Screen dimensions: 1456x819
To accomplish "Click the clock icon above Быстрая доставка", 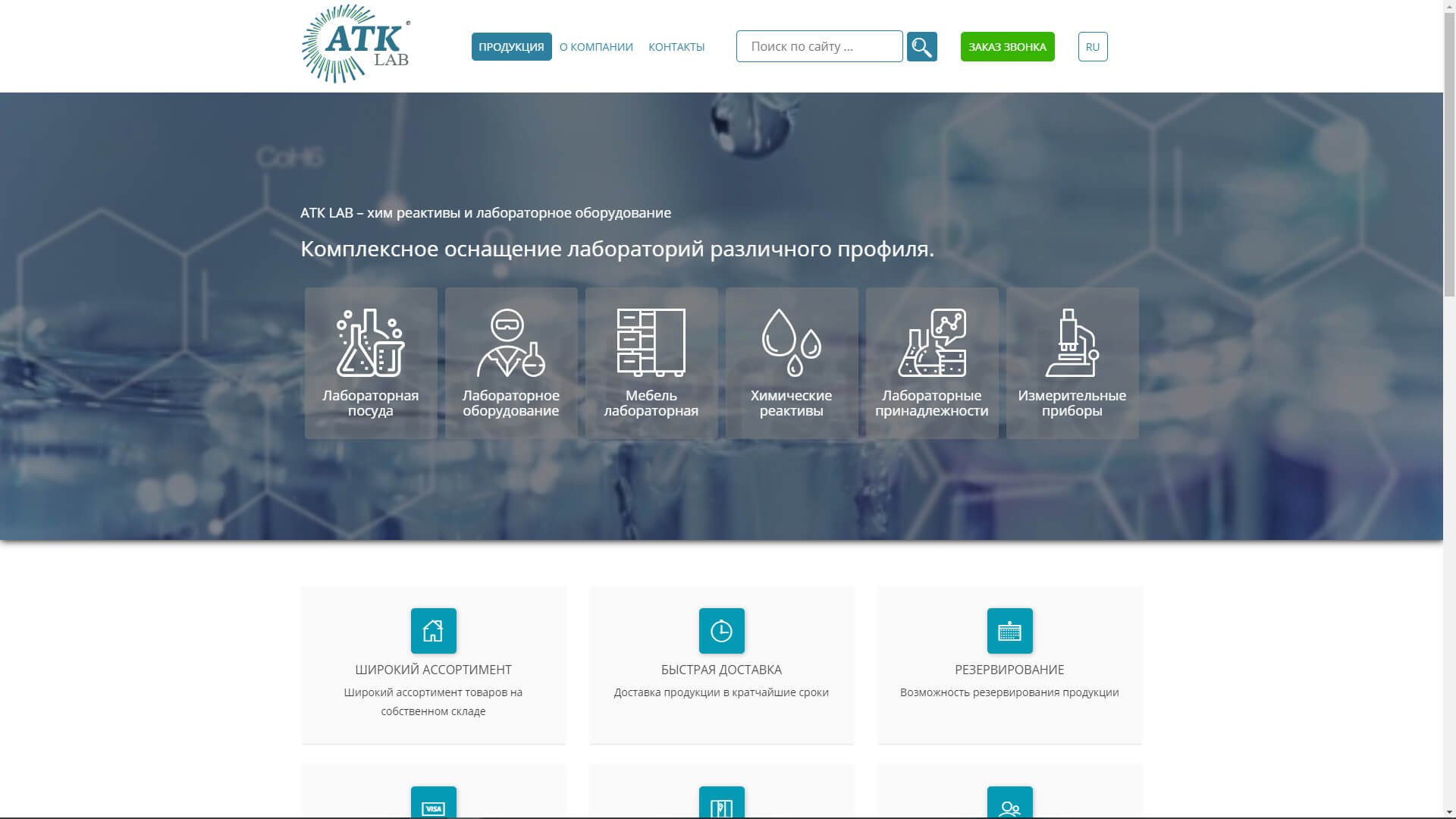I will 722,631.
